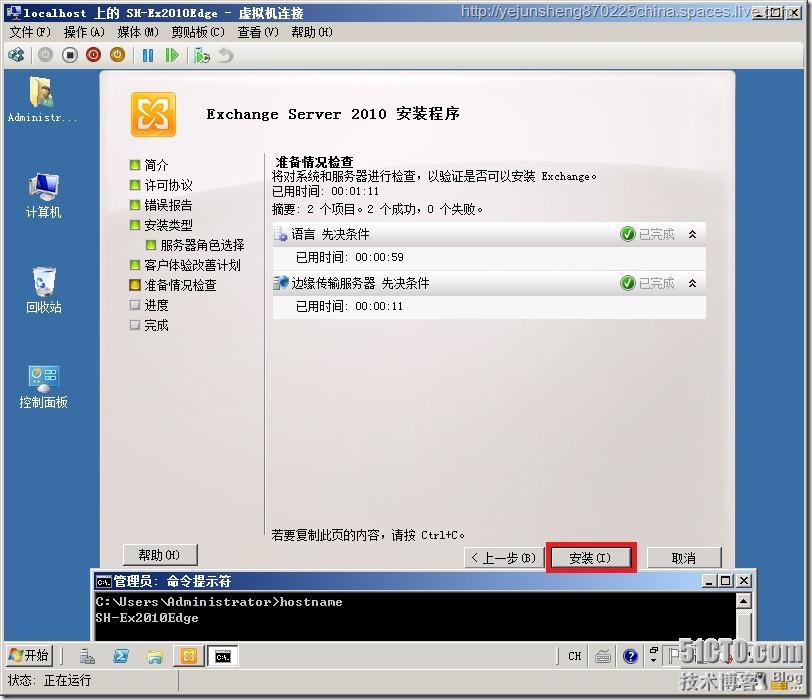Image resolution: width=812 pixels, height=700 pixels.
Task: Select the 回收站 recycle bin icon
Action: (44, 290)
